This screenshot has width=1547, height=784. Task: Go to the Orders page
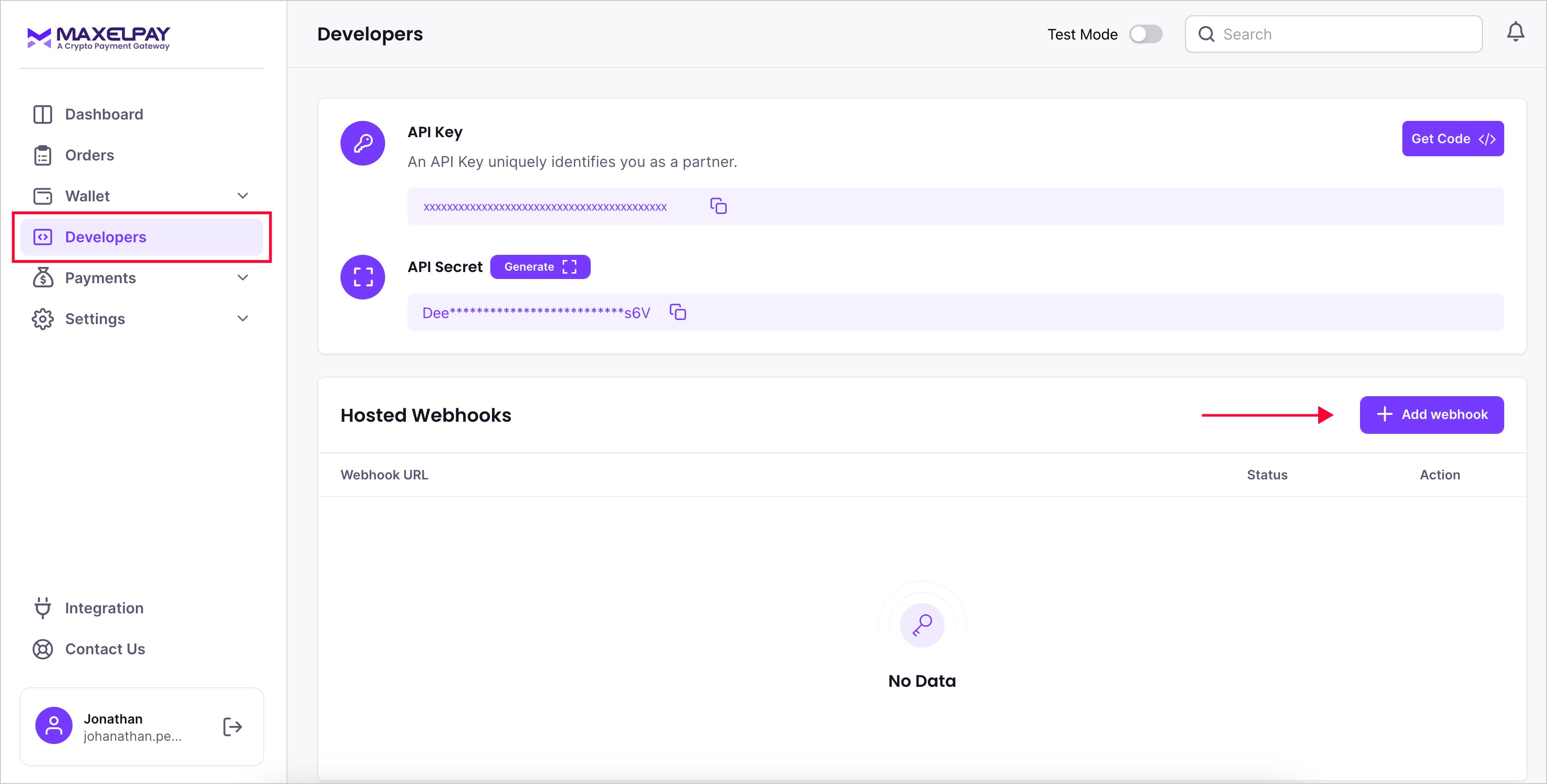89,155
